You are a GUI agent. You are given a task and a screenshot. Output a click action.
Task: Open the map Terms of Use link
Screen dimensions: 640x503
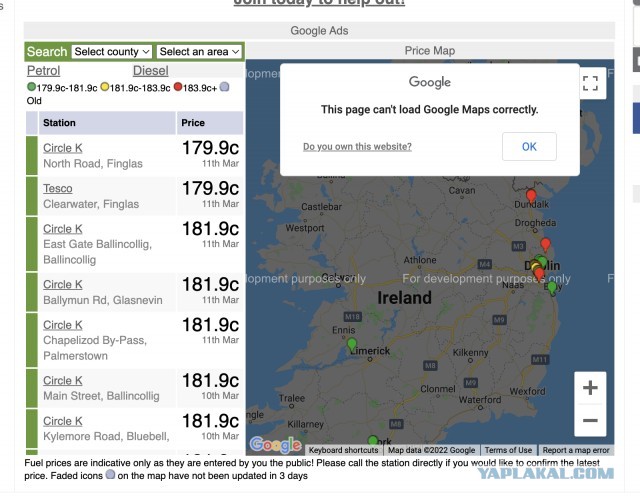click(x=508, y=450)
